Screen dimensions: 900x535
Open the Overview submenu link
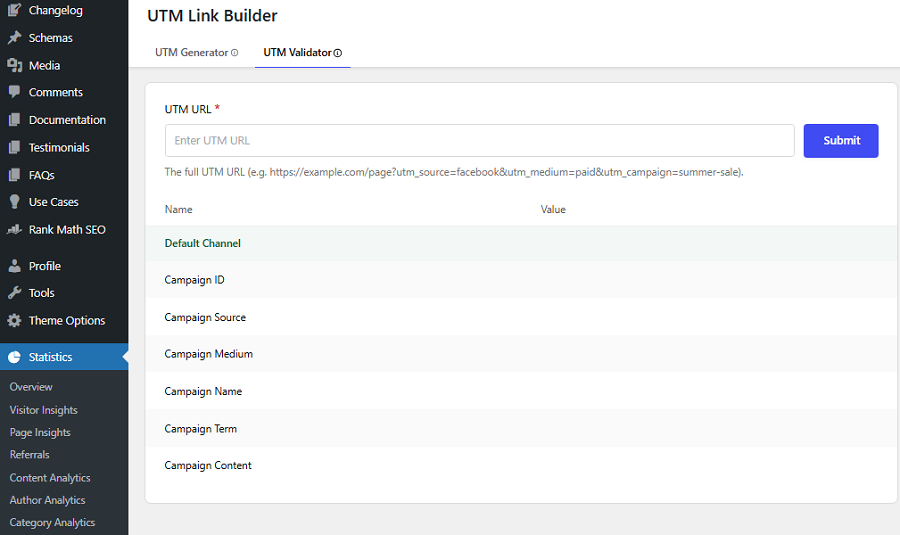pos(31,387)
